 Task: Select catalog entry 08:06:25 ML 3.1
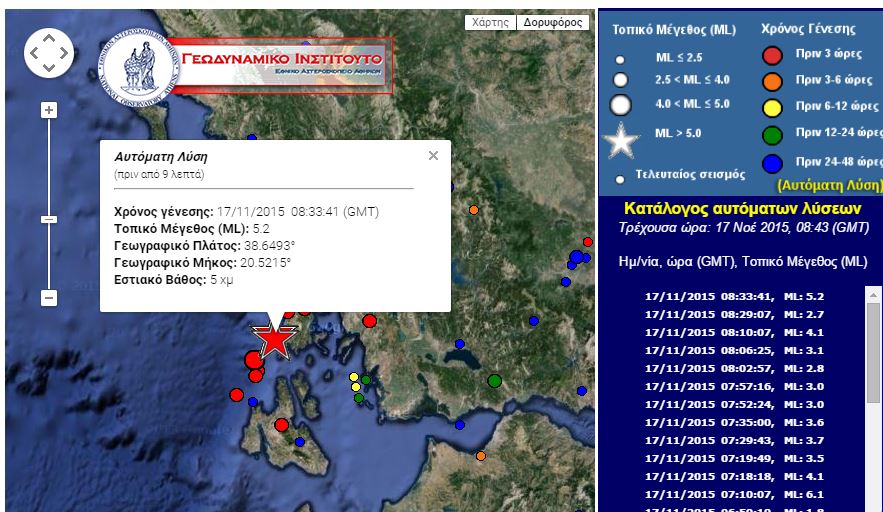(734, 350)
